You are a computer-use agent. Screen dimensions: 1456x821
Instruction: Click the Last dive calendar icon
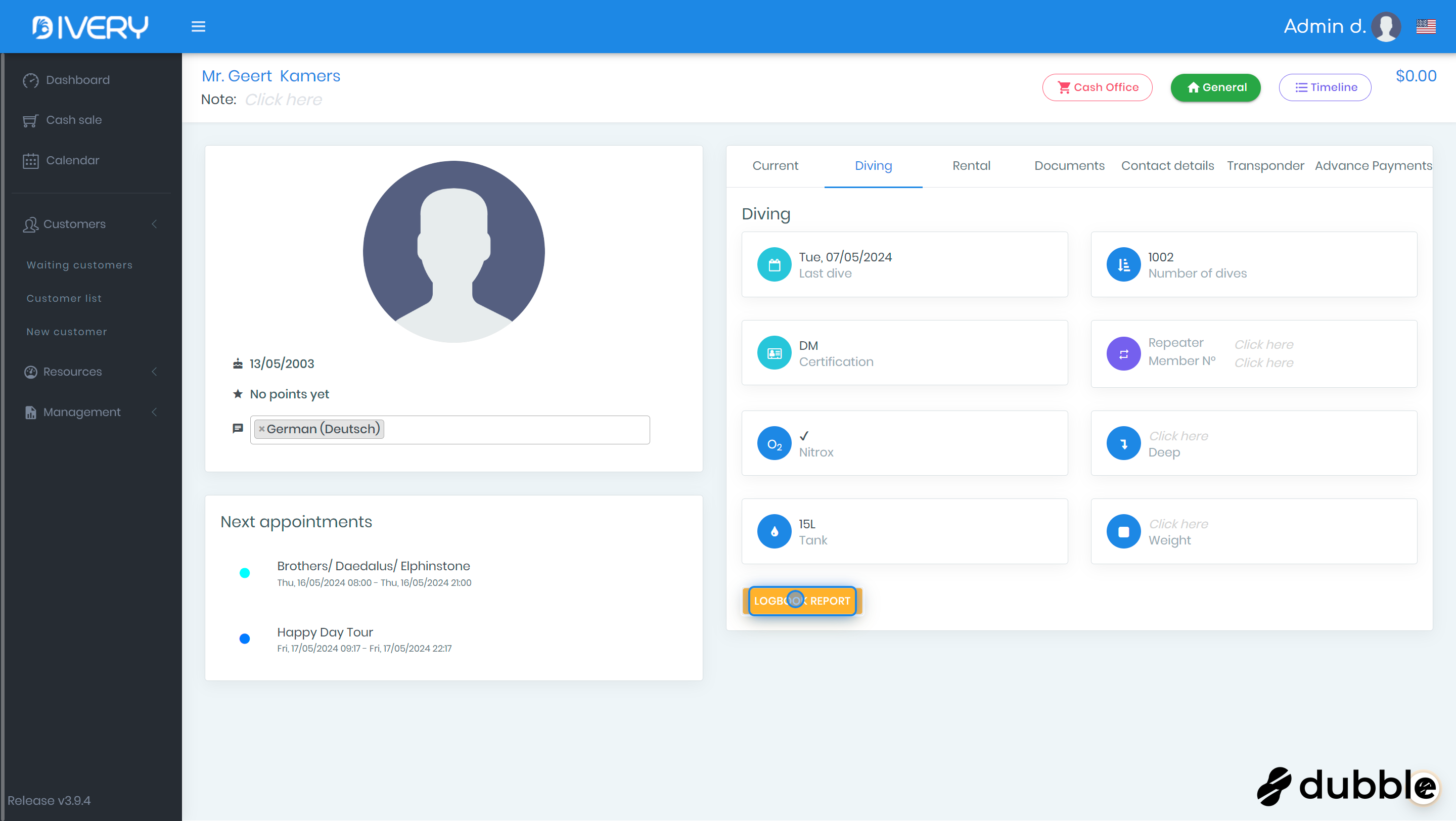pyautogui.click(x=774, y=264)
